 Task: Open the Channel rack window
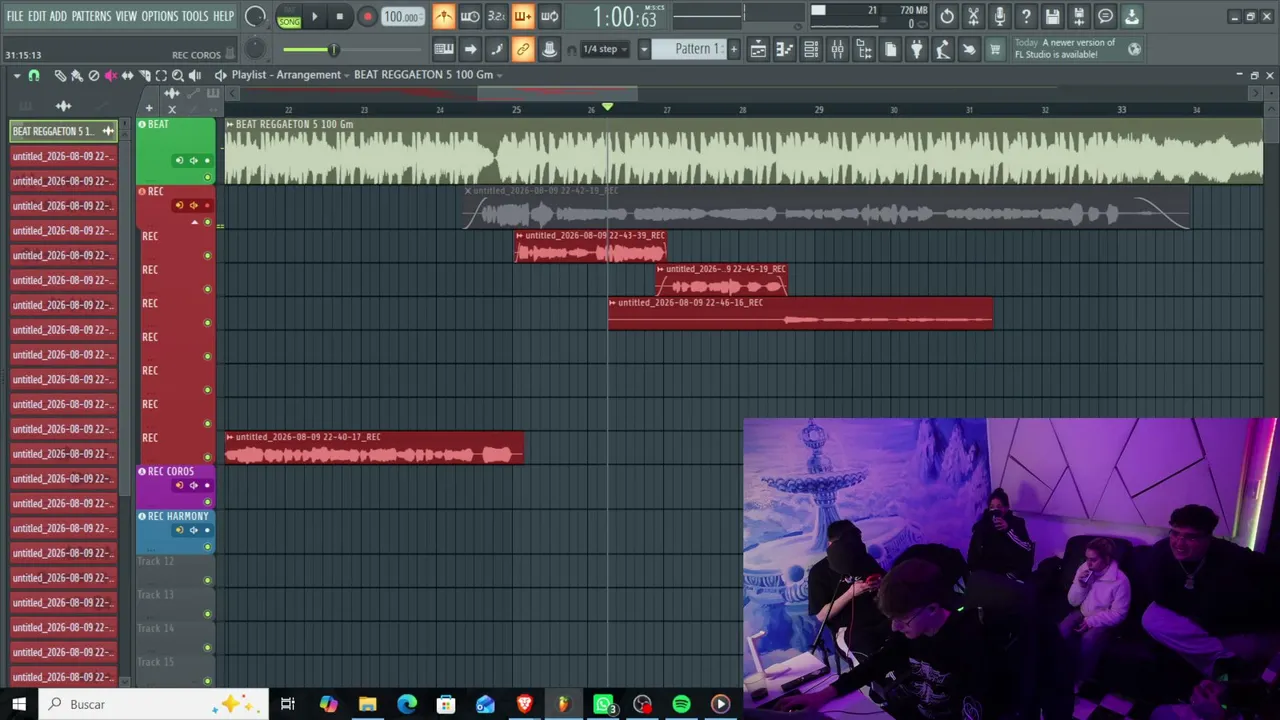(x=811, y=49)
